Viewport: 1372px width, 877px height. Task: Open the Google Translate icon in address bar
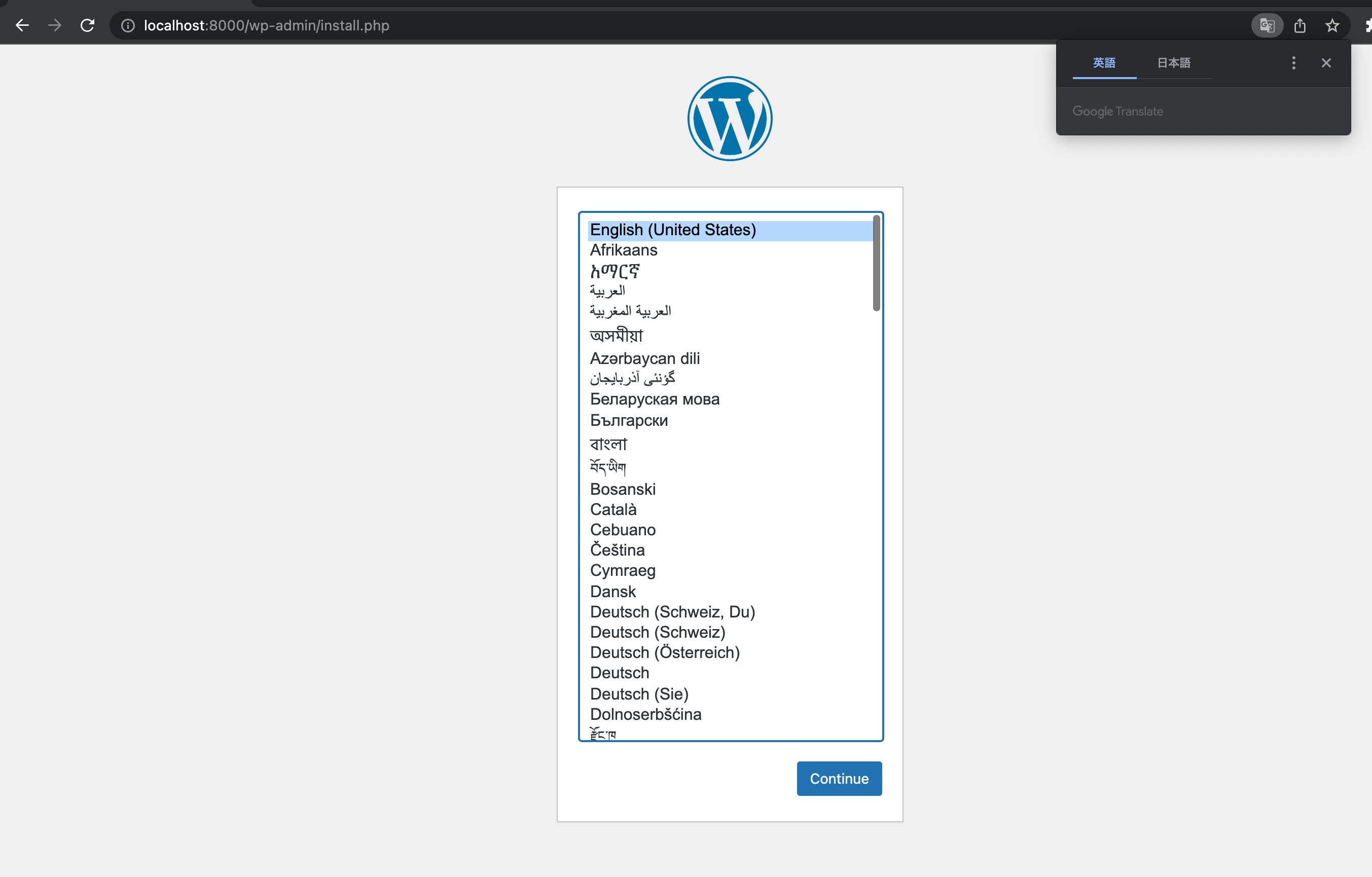[1267, 26]
